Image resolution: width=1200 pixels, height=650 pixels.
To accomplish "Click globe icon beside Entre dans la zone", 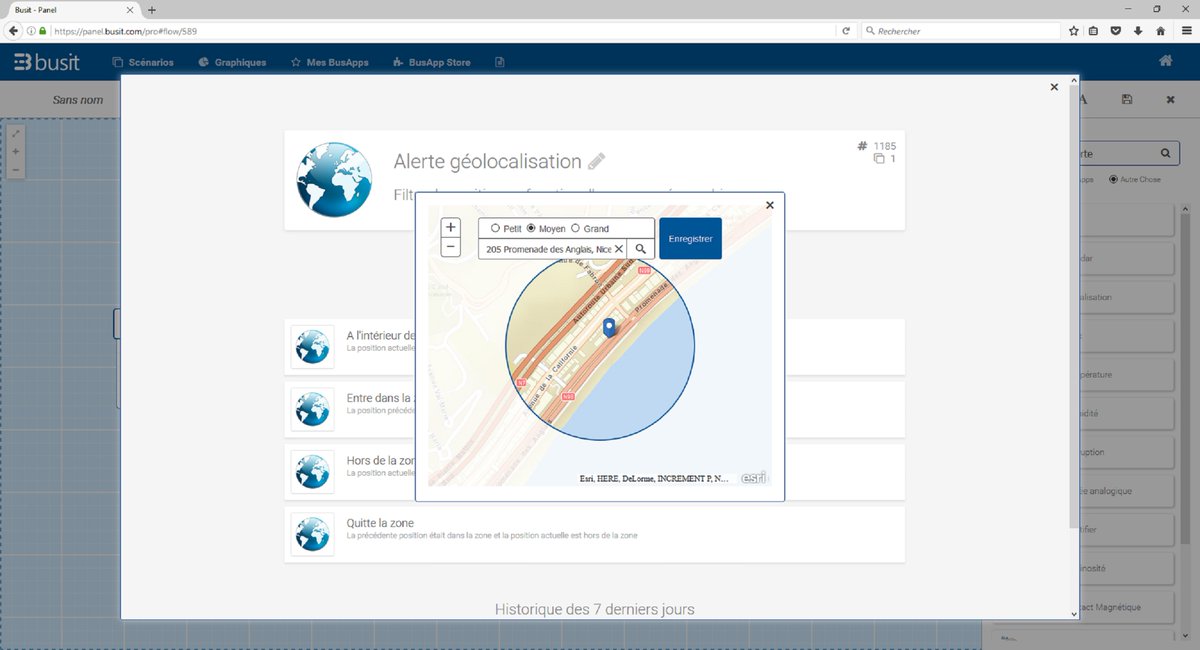I will pyautogui.click(x=313, y=408).
